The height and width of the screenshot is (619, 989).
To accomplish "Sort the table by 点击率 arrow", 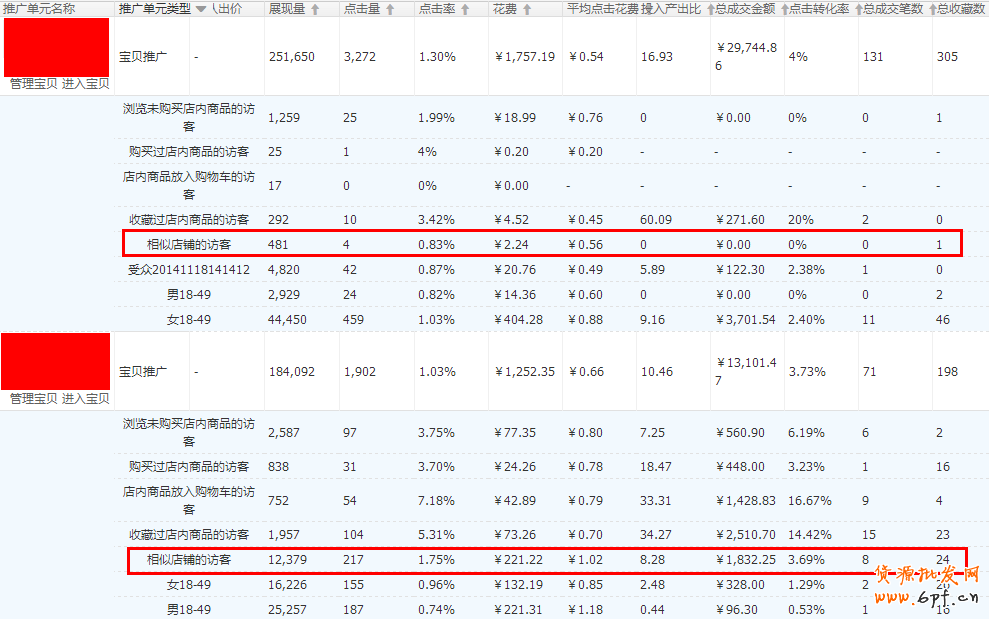I will point(464,9).
